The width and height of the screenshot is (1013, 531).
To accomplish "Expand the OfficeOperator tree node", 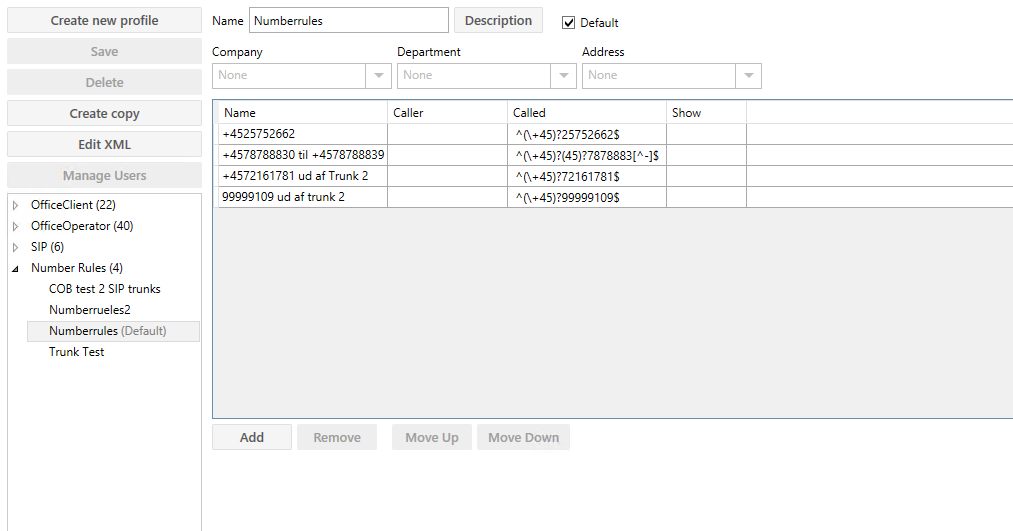I will pos(16,226).
